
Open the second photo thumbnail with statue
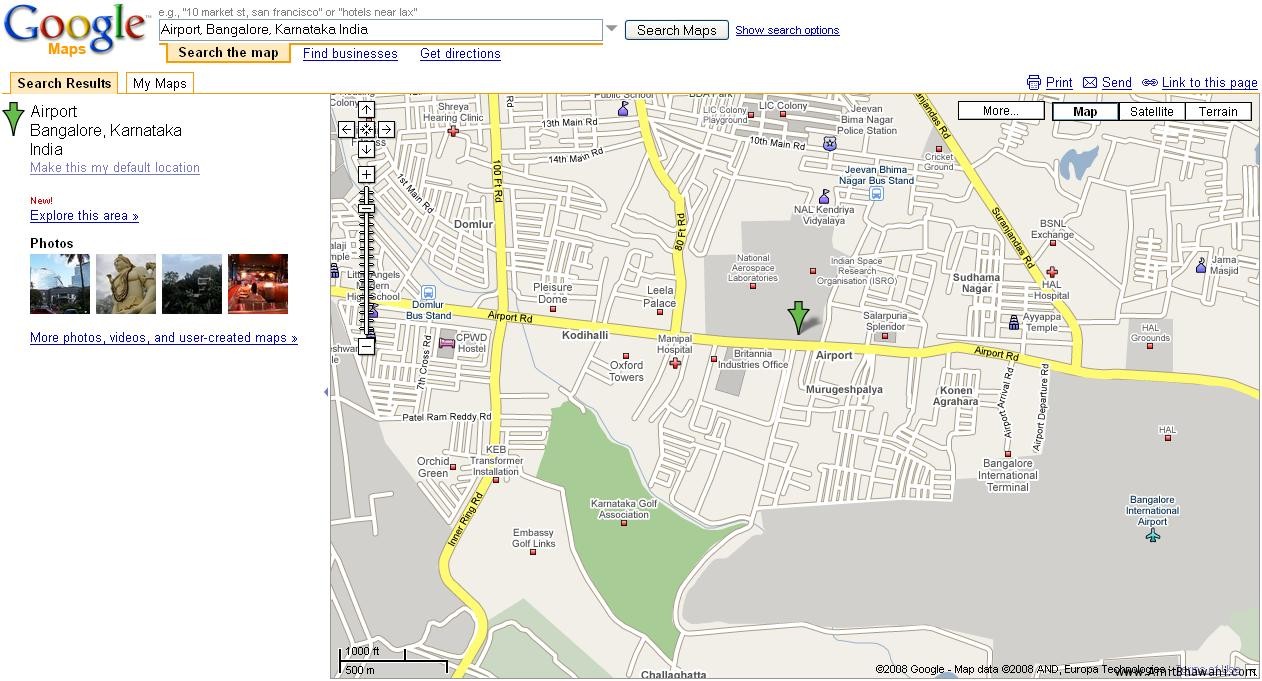[x=126, y=284]
